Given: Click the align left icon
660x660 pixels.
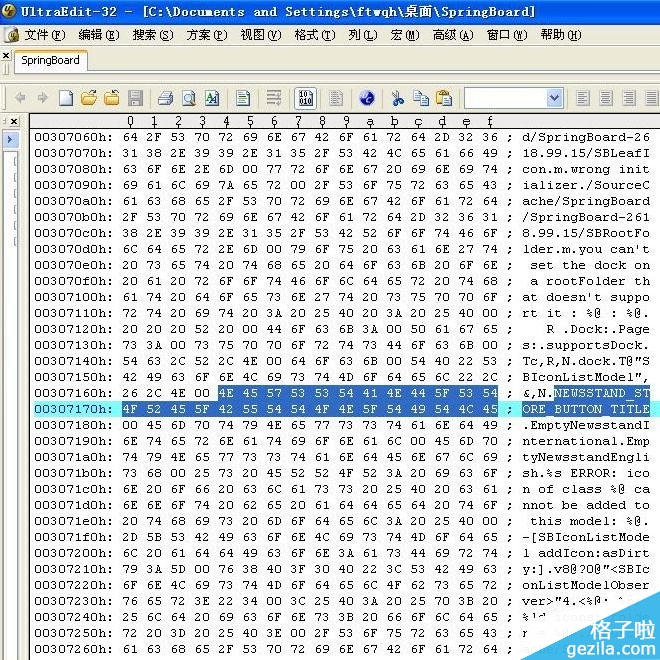Looking at the screenshot, I should (x=583, y=98).
